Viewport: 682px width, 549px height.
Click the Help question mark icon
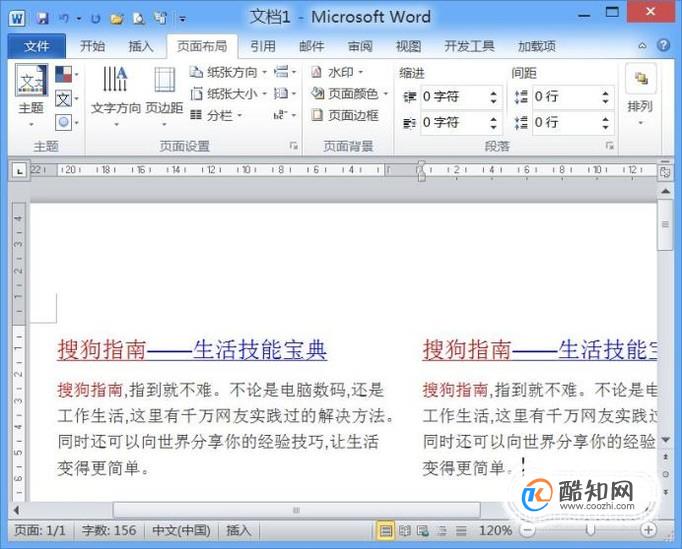coord(664,45)
